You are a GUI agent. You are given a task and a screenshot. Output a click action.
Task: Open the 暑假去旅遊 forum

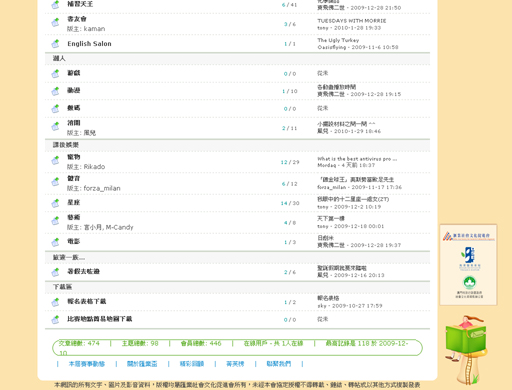83,271
